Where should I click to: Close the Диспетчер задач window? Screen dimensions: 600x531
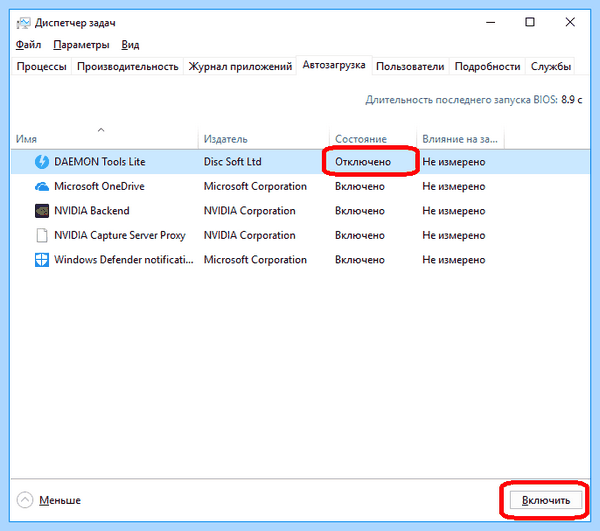(x=570, y=22)
